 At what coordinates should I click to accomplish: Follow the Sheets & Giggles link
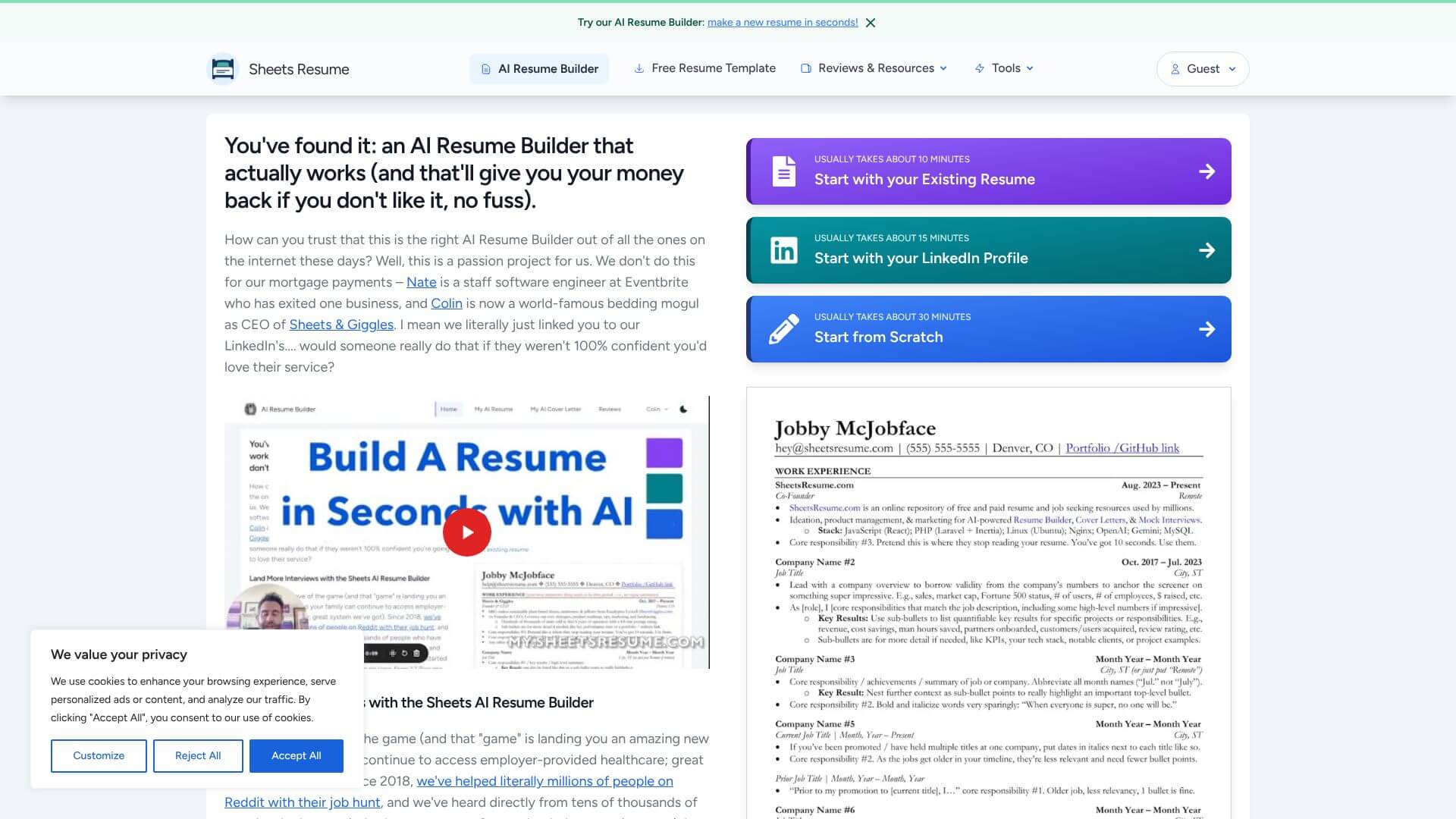341,325
